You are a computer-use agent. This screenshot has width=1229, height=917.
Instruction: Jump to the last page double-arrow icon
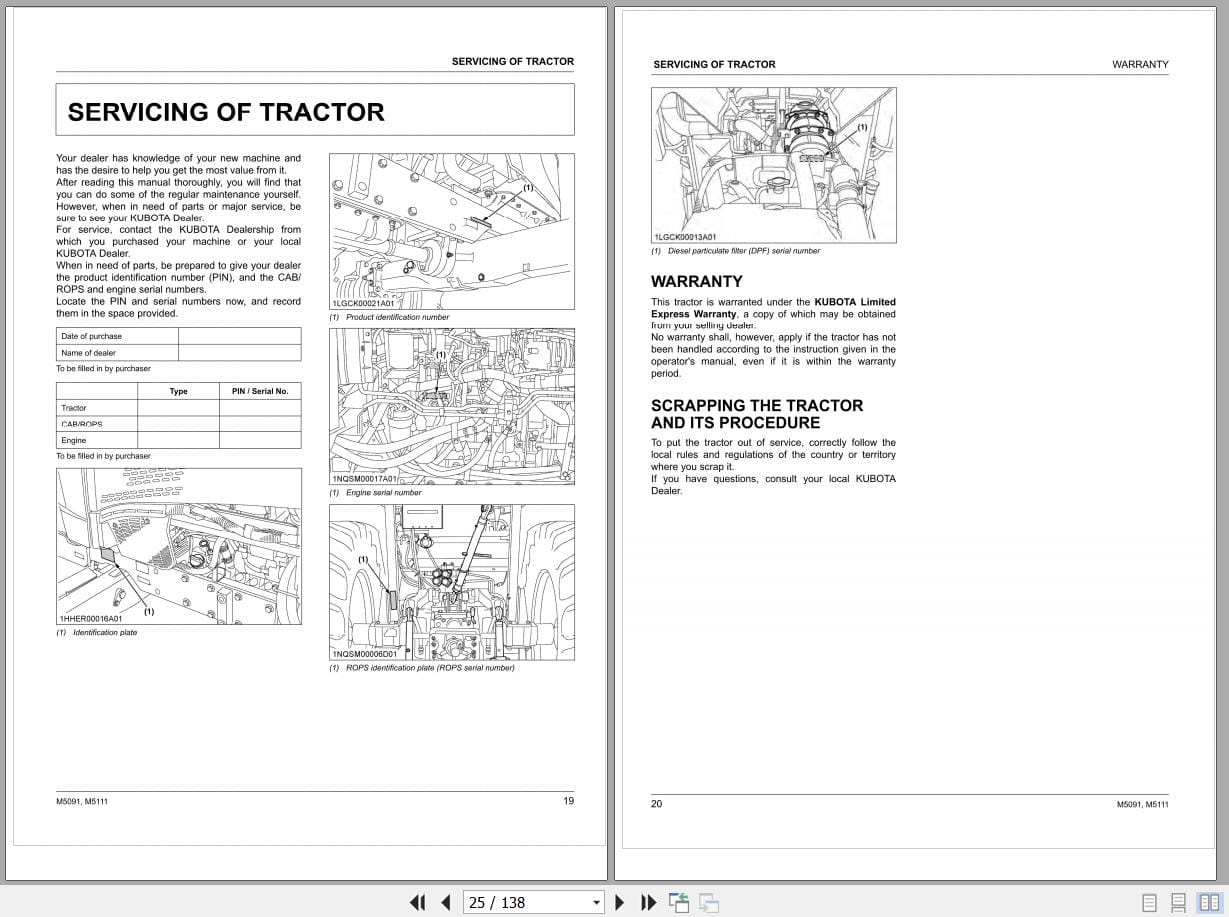coord(648,902)
